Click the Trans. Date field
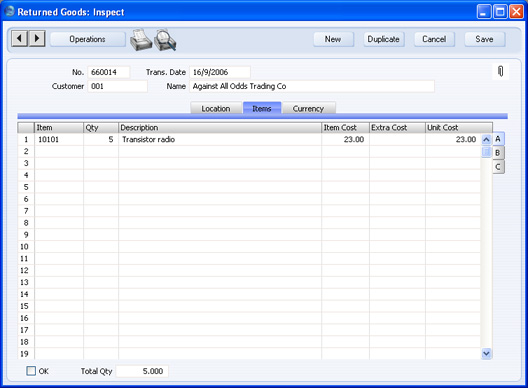 (220, 72)
